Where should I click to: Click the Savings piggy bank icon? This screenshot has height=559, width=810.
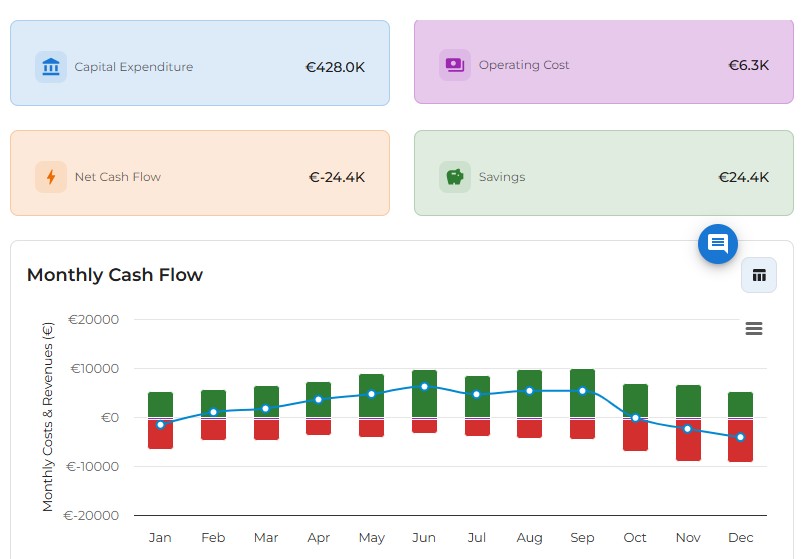pyautogui.click(x=454, y=177)
